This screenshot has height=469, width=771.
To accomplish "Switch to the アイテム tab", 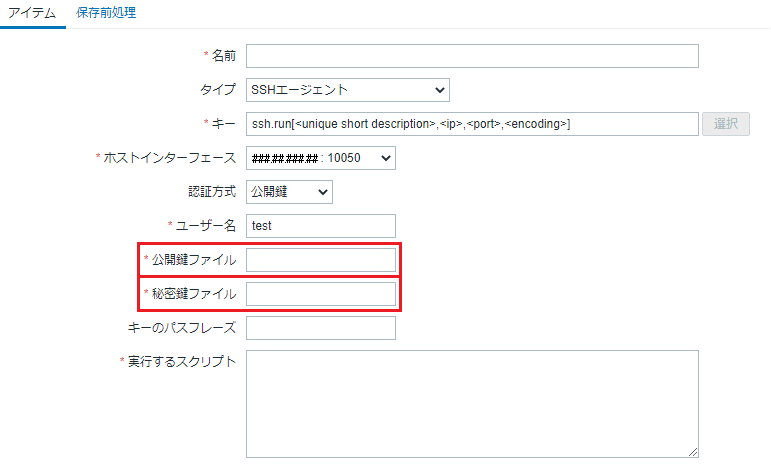I will click(32, 13).
